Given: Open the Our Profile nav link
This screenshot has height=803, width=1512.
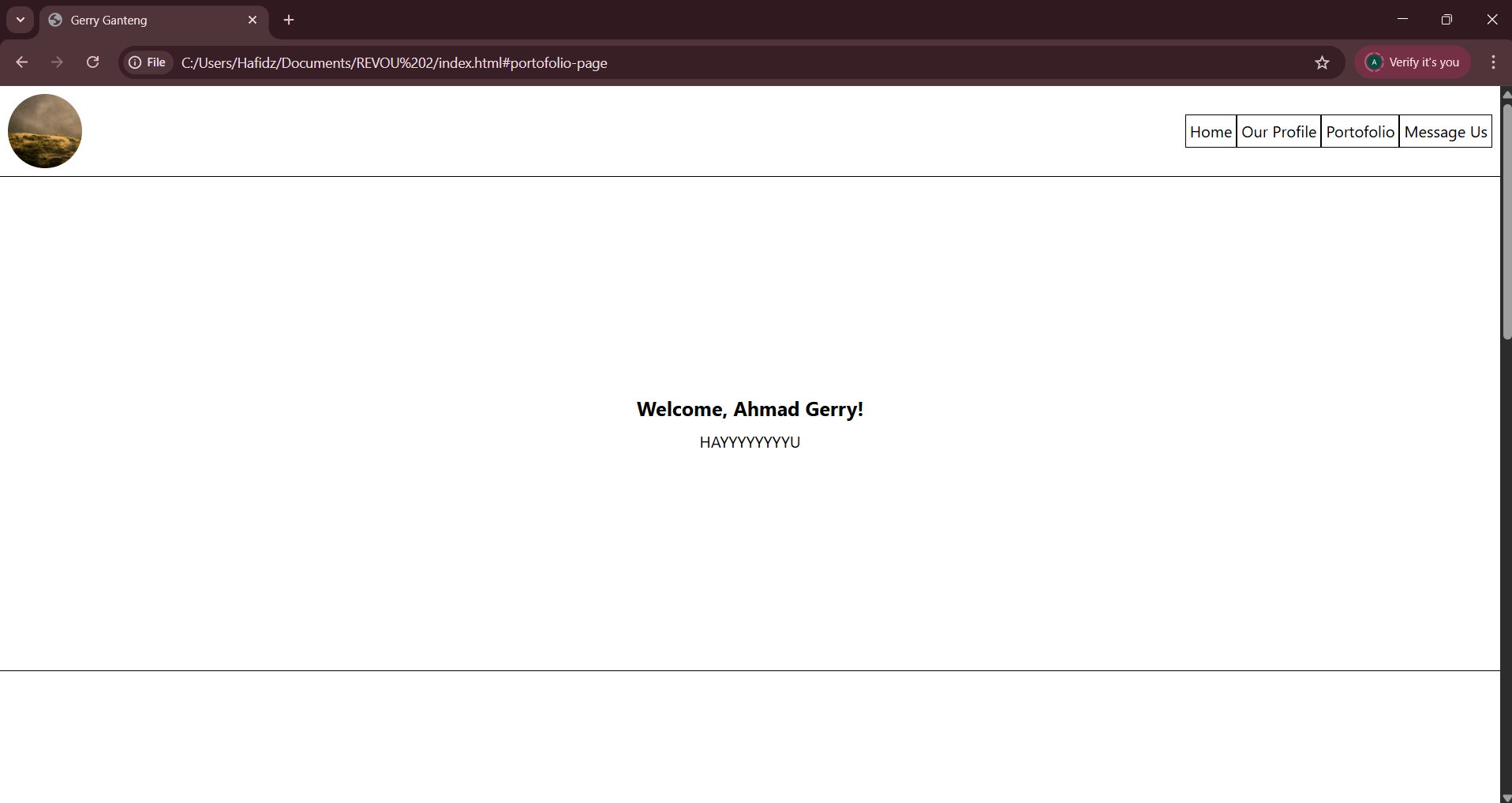Looking at the screenshot, I should [1278, 132].
